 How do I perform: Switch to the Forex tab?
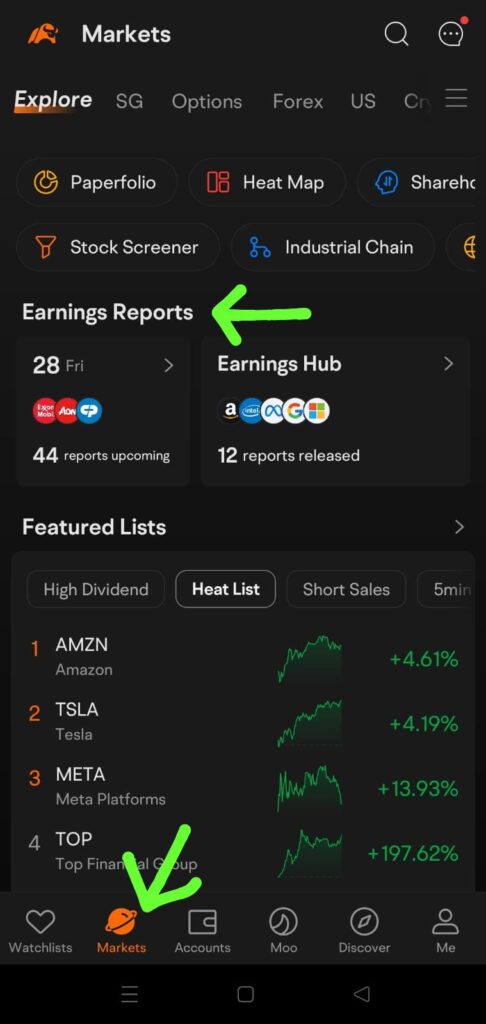(x=298, y=102)
